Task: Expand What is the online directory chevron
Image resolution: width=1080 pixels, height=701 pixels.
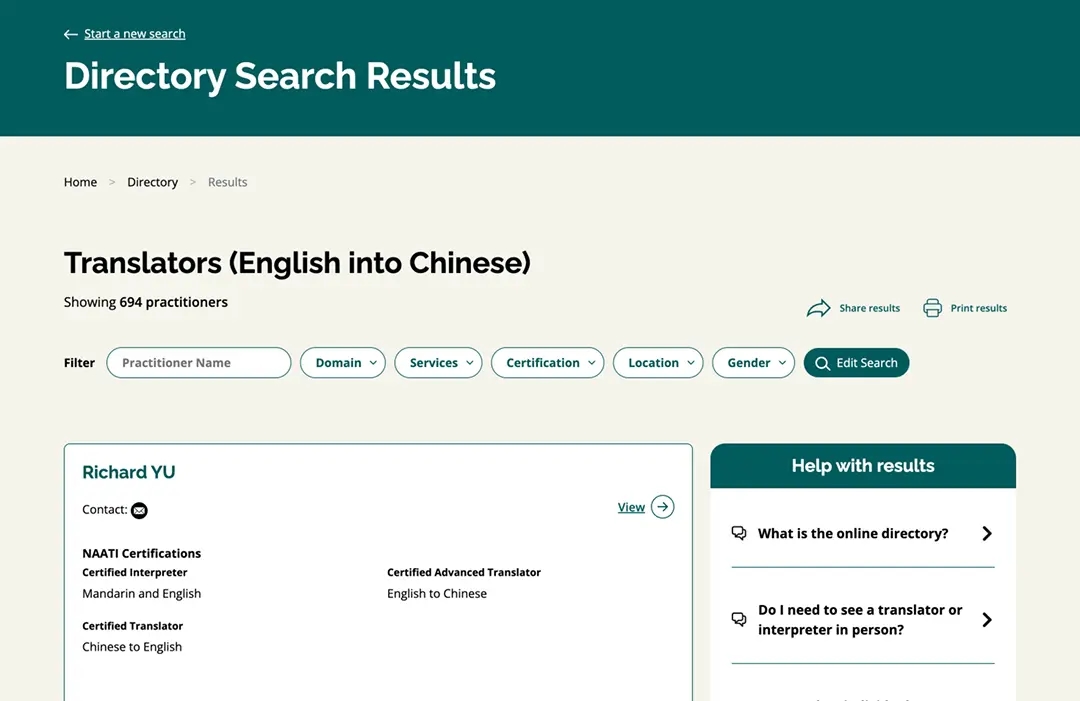Action: 986,533
